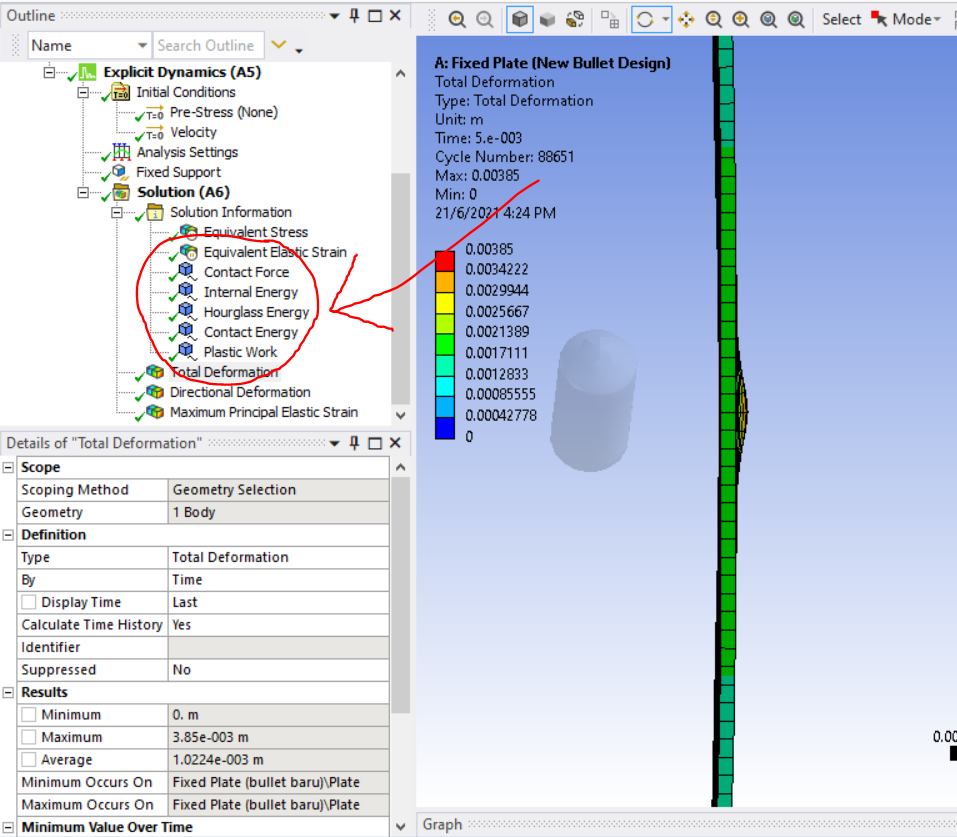The height and width of the screenshot is (837, 957).
Task: Click the Fixed Support tree entry
Action: tap(178, 172)
